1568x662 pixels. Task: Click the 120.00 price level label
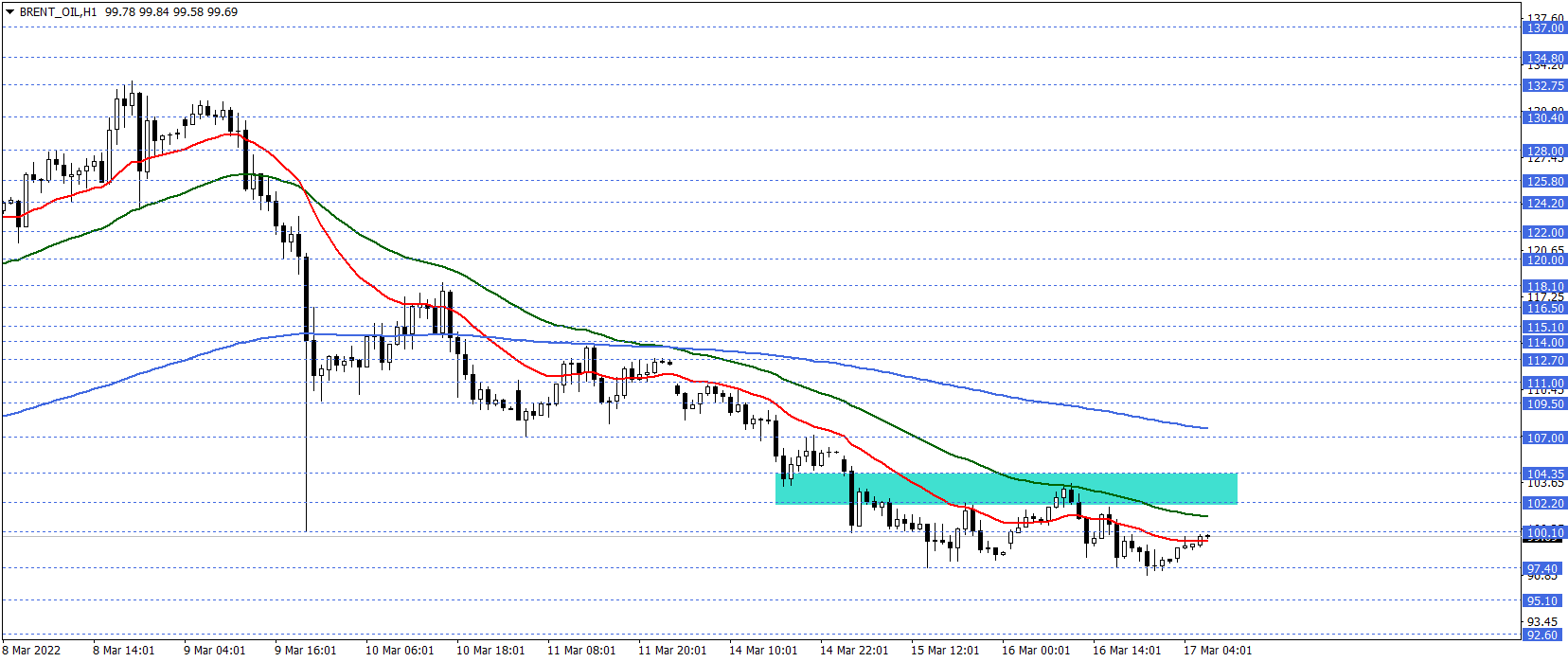tap(1544, 260)
